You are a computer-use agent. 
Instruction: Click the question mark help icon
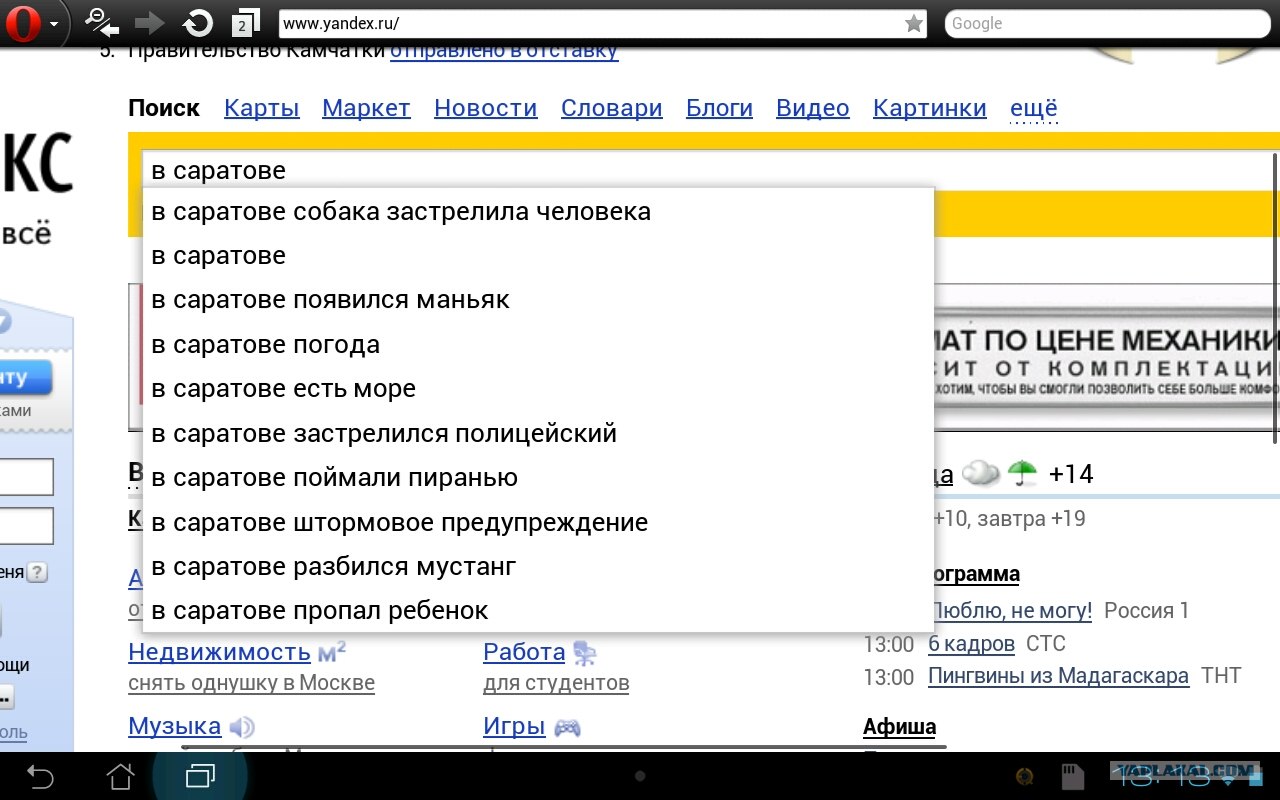tap(37, 573)
